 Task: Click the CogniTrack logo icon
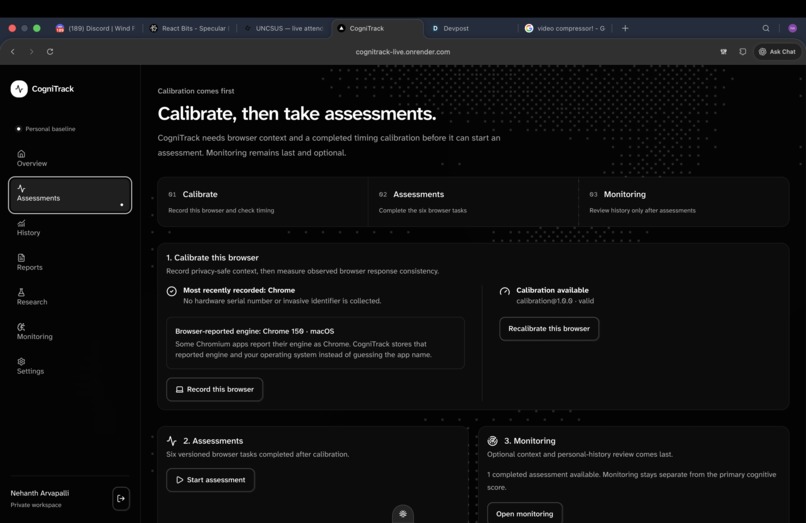tap(19, 89)
